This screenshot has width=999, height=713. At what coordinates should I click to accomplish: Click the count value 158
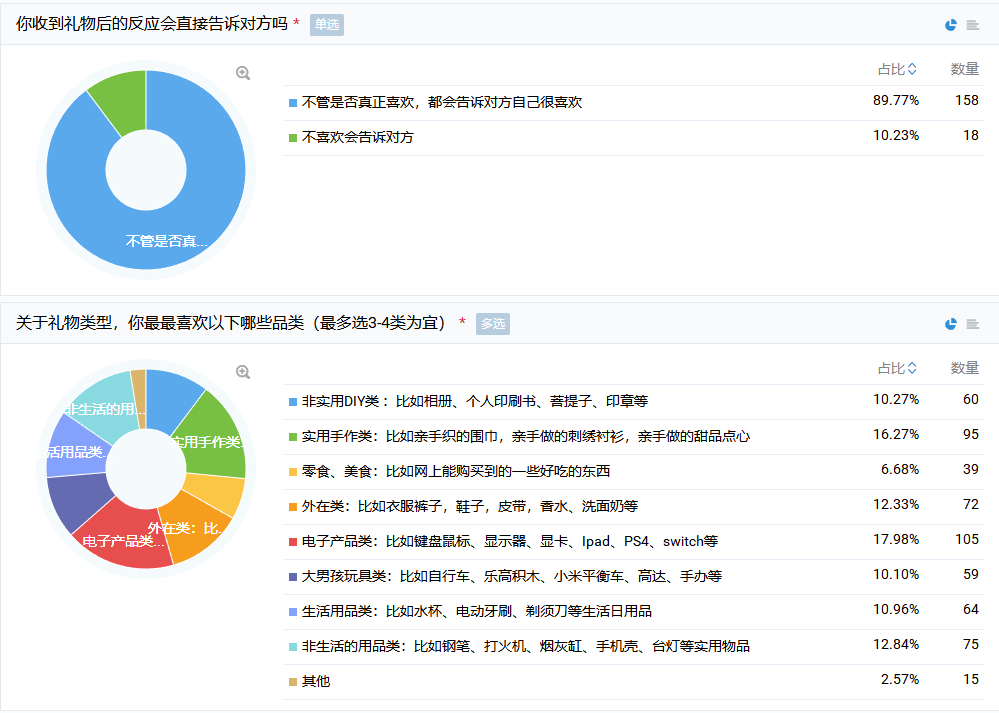point(967,100)
